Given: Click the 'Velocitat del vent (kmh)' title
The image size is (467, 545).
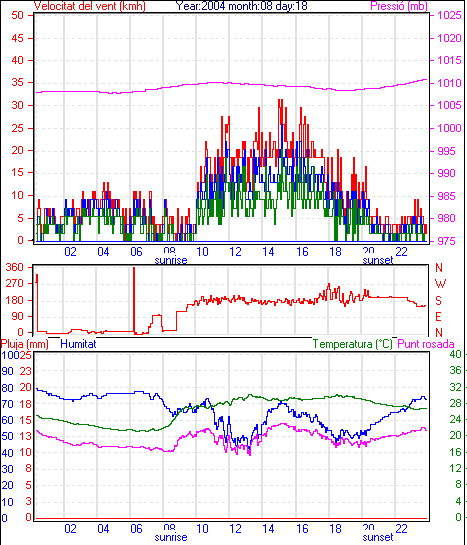Looking at the screenshot, I should click(90, 6).
